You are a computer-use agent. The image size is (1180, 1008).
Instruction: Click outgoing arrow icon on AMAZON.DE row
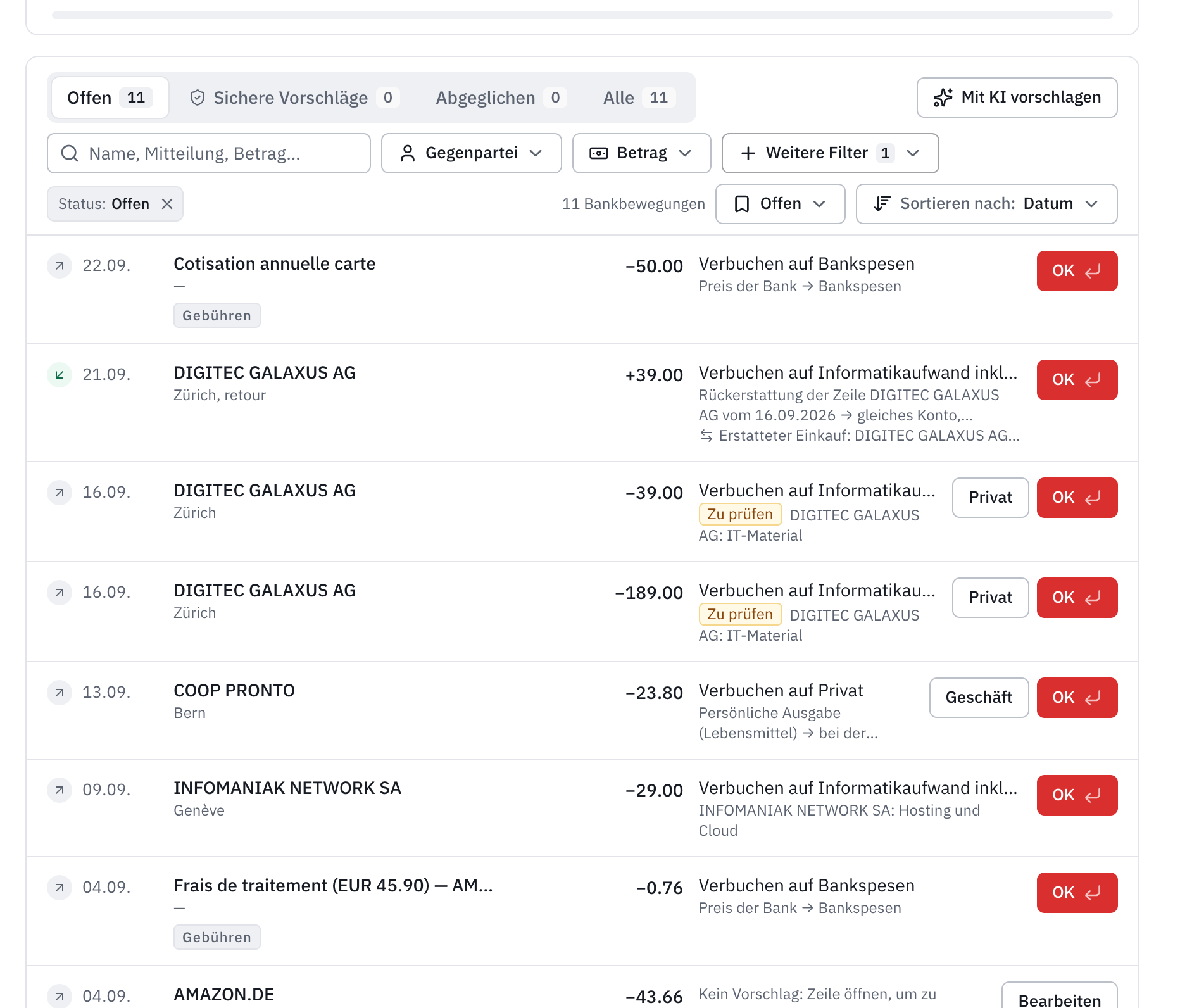point(60,996)
